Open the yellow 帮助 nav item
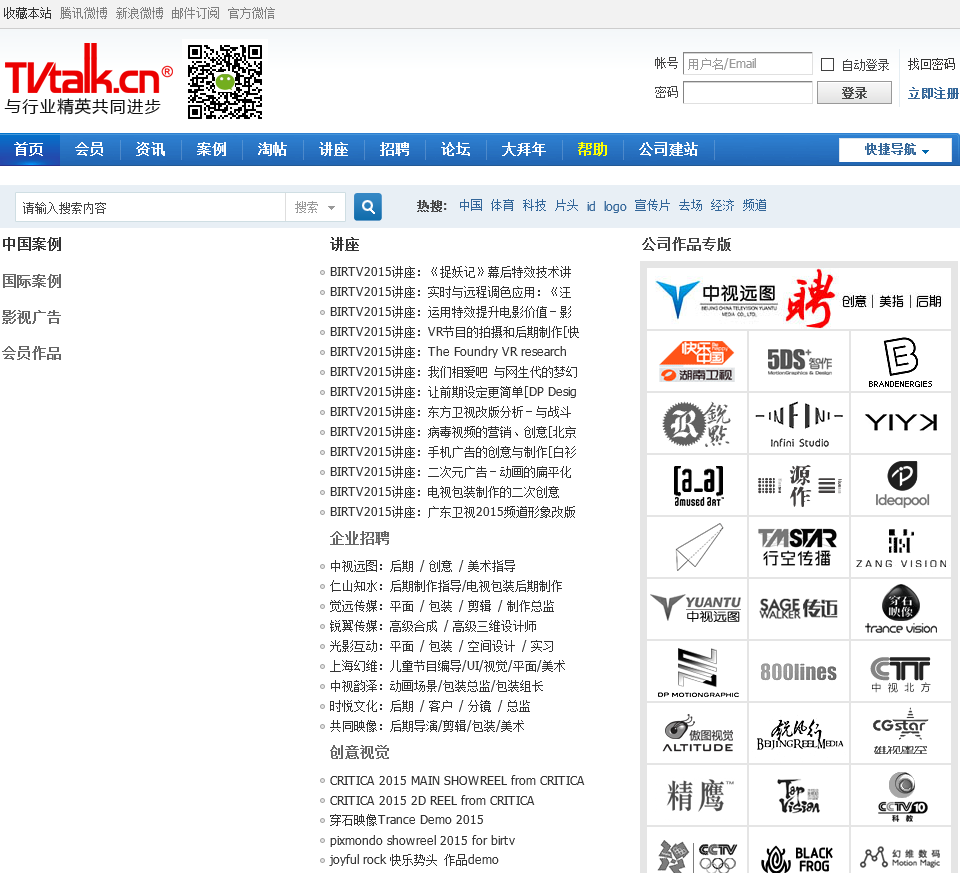This screenshot has height=873, width=960. (593, 149)
